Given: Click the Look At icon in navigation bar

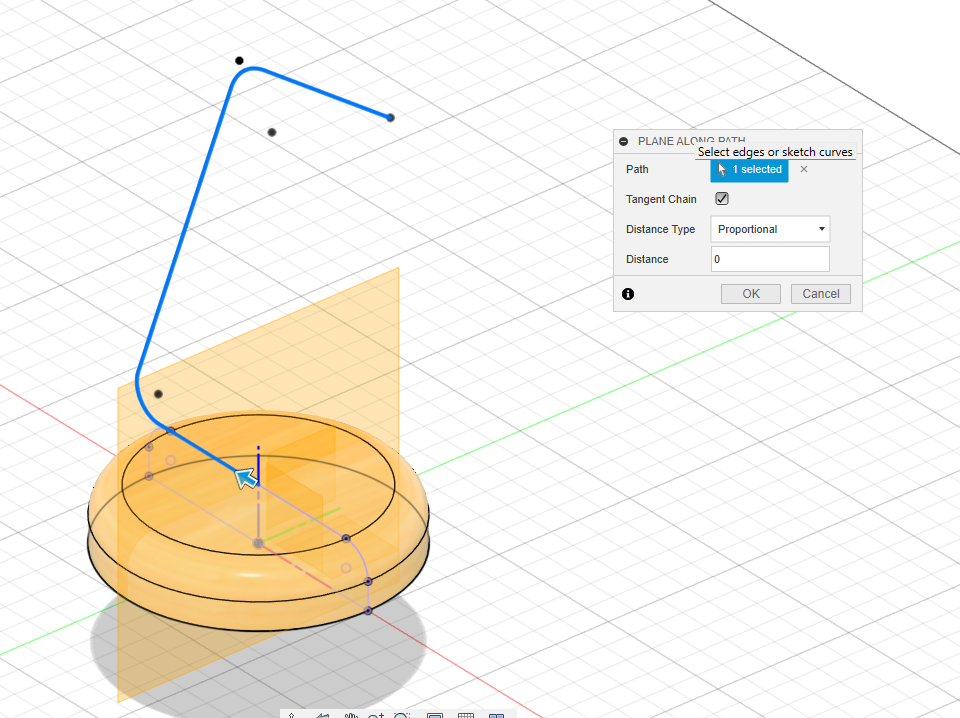Looking at the screenshot, I should [322, 716].
